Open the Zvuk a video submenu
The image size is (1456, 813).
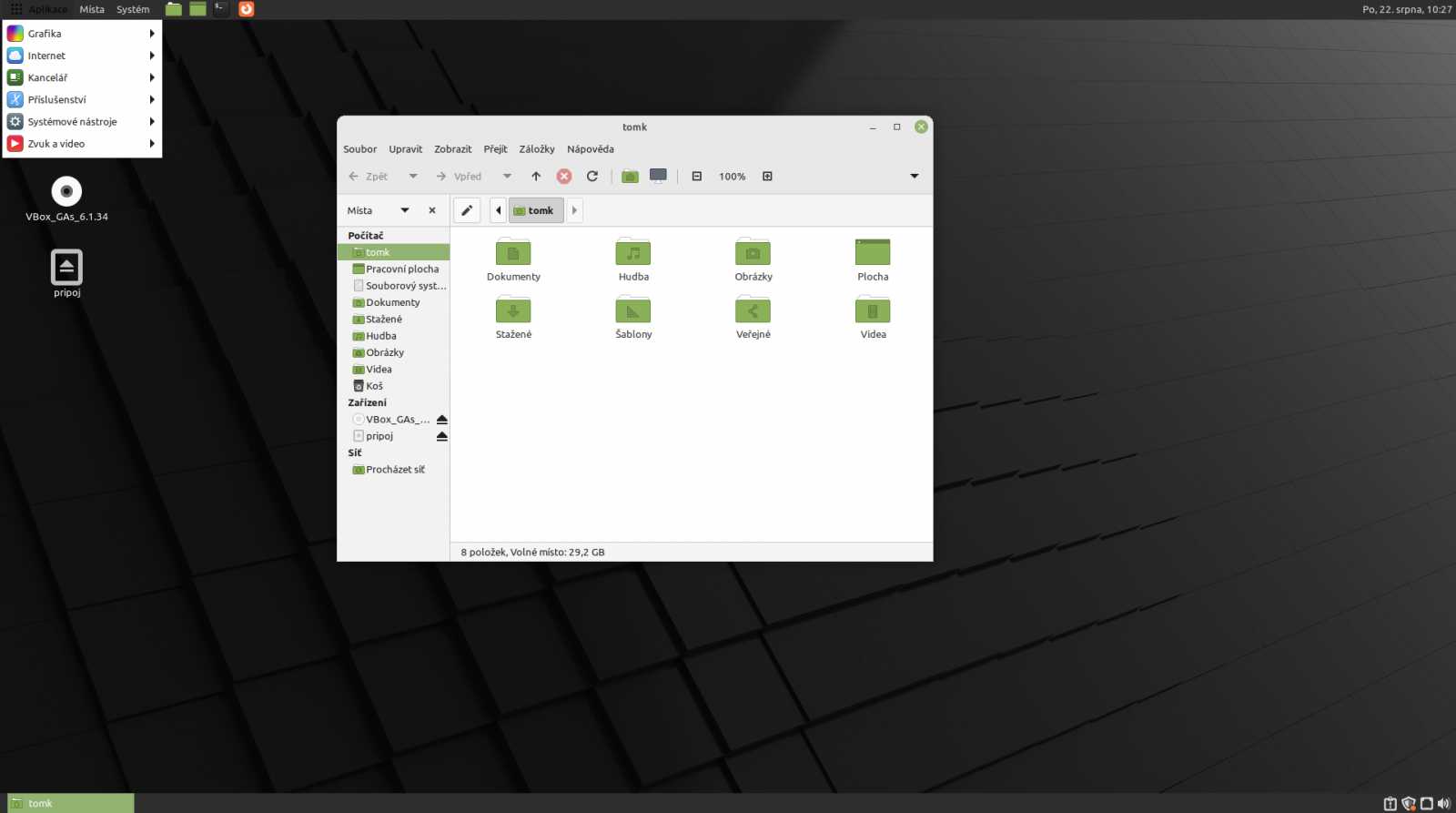[x=82, y=144]
